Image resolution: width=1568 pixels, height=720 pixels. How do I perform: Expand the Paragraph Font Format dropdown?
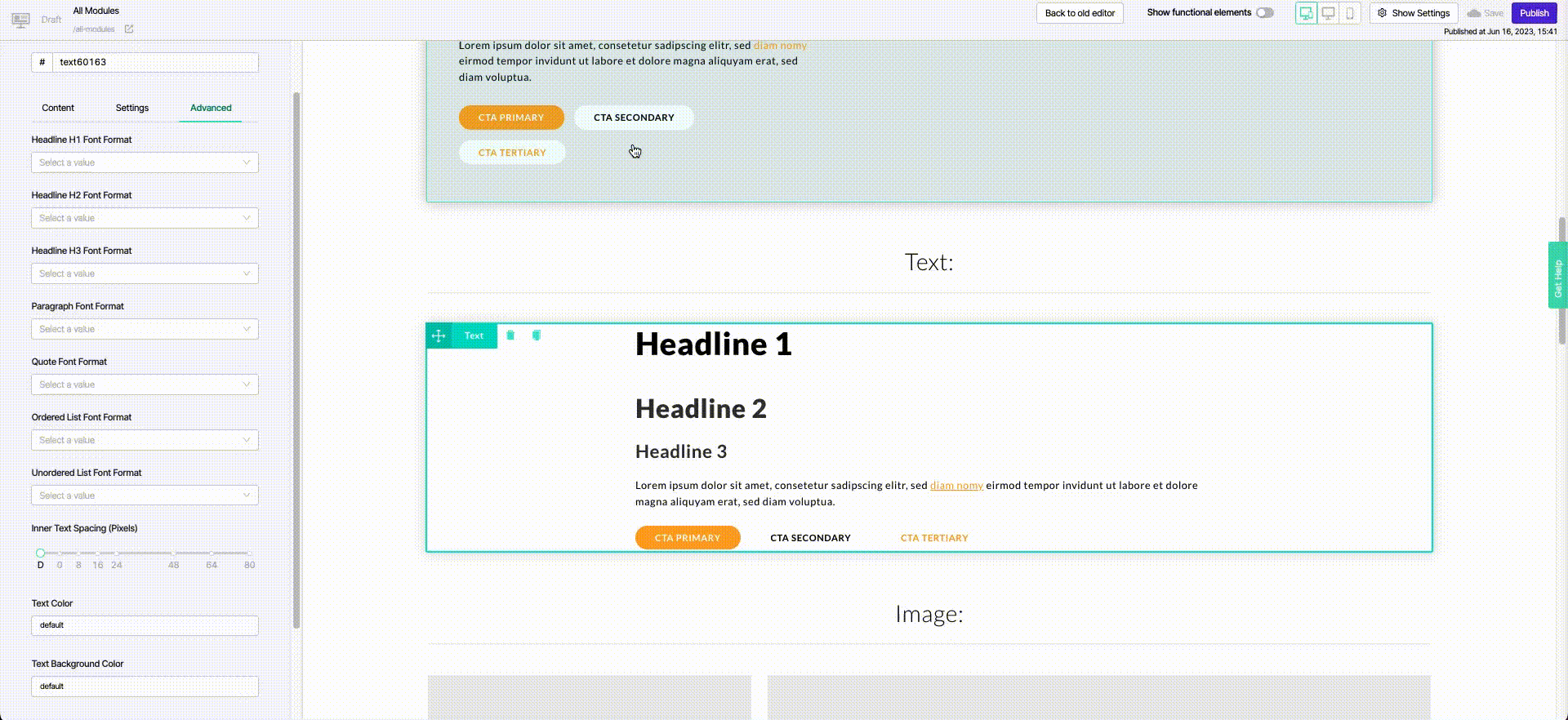click(x=145, y=329)
